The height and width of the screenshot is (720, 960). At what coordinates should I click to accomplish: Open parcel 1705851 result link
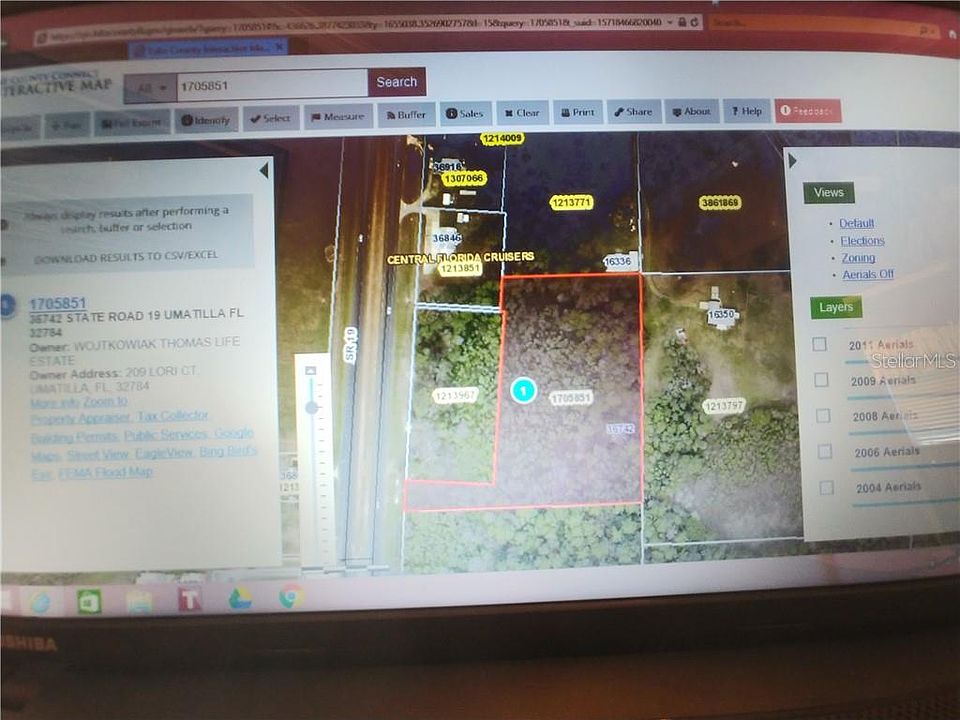pos(58,303)
